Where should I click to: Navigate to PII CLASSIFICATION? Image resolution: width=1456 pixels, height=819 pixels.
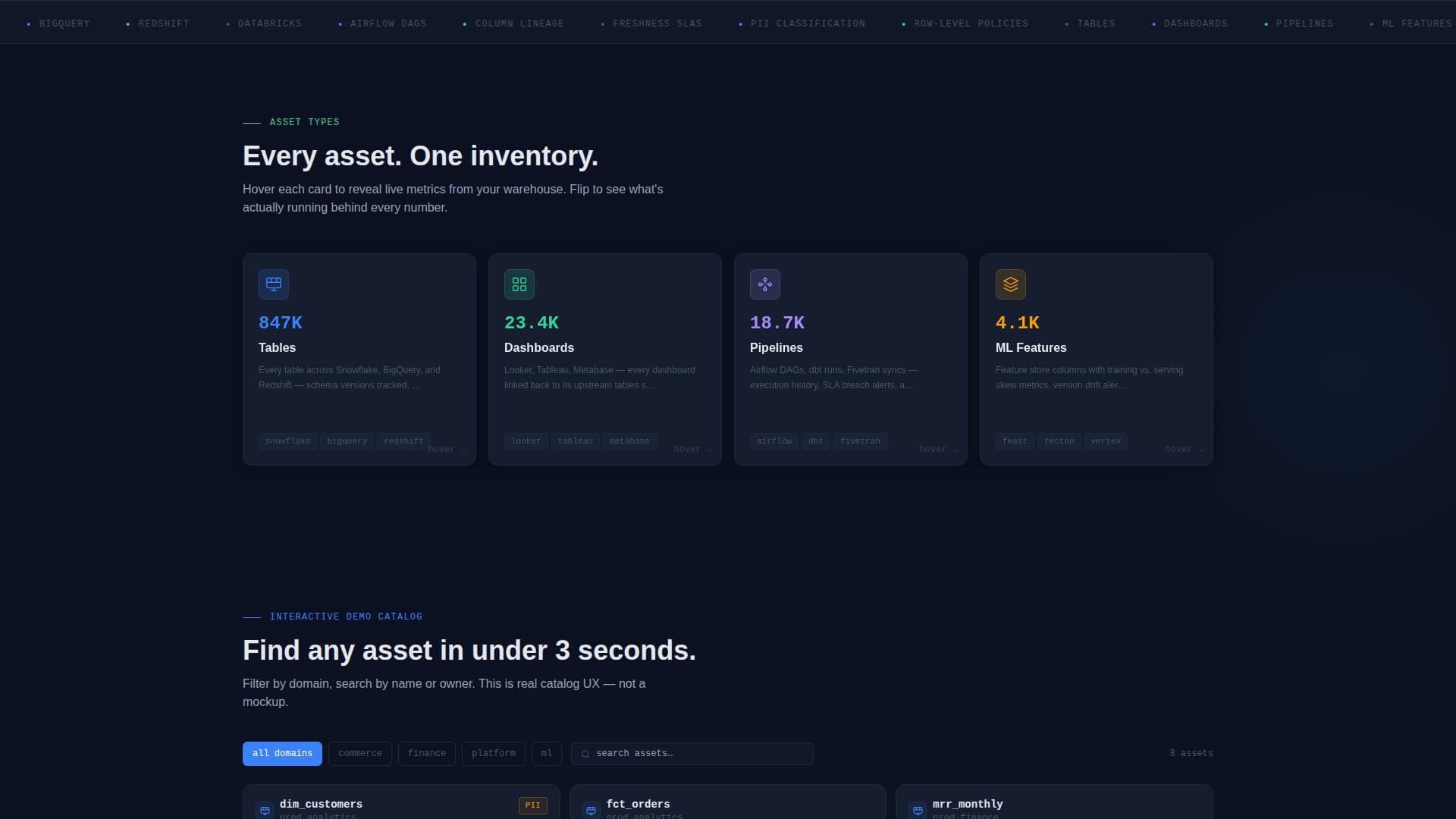(x=808, y=24)
